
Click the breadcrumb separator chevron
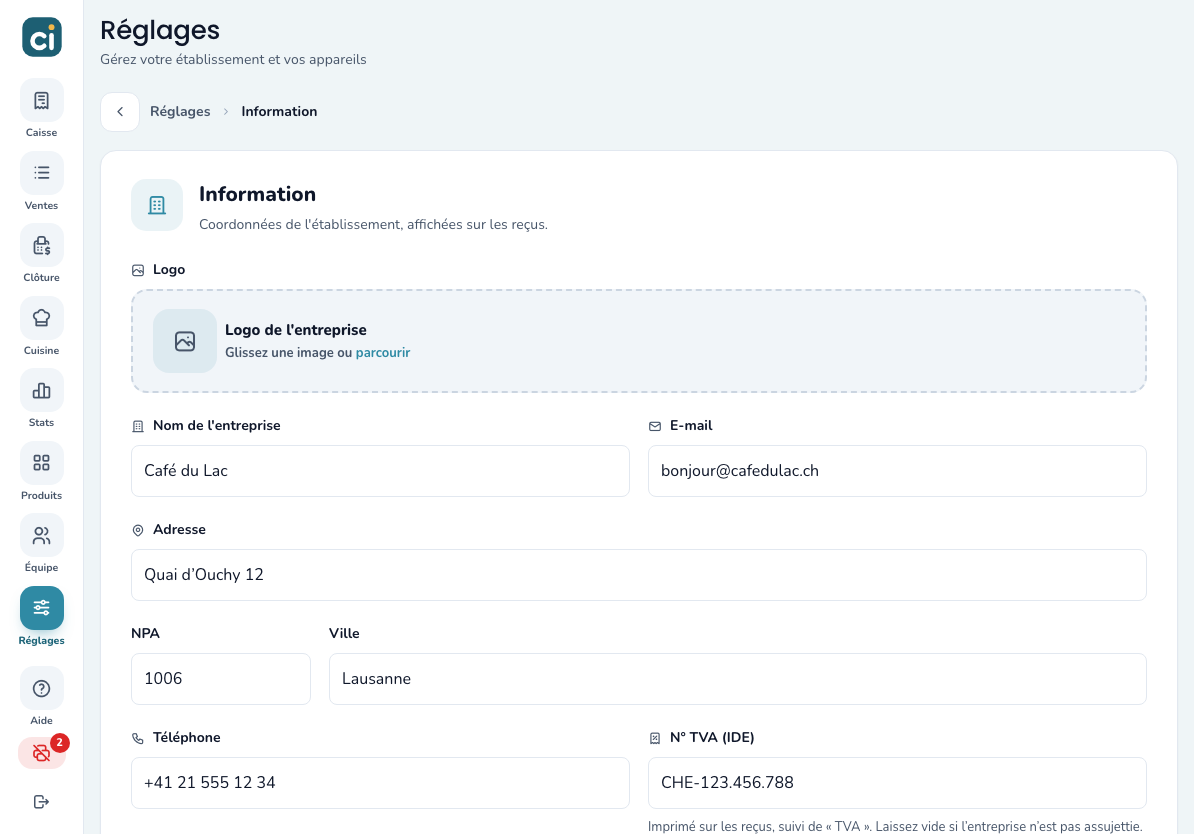pyautogui.click(x=226, y=112)
